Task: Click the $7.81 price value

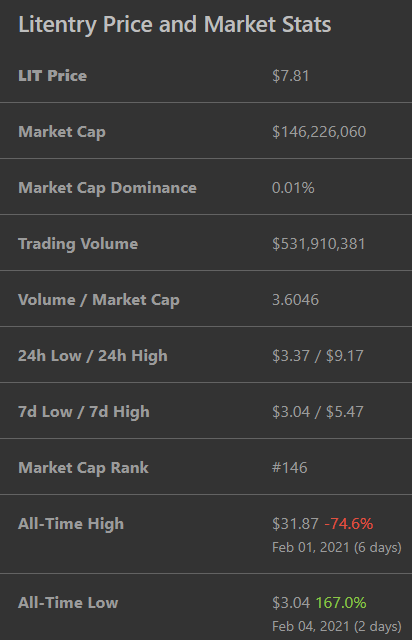Action: point(290,76)
